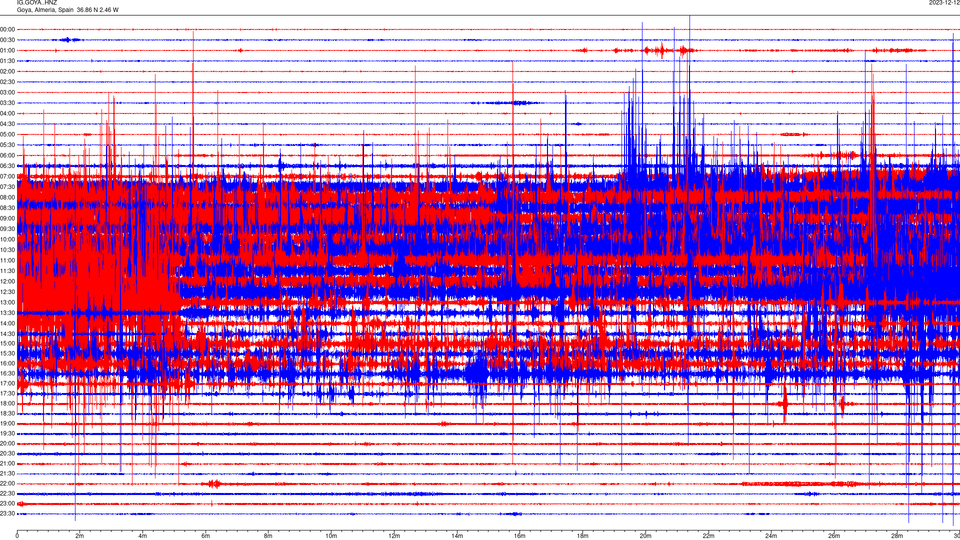Select the 01:00 time row label
The image size is (960, 540).
pyautogui.click(x=7, y=50)
